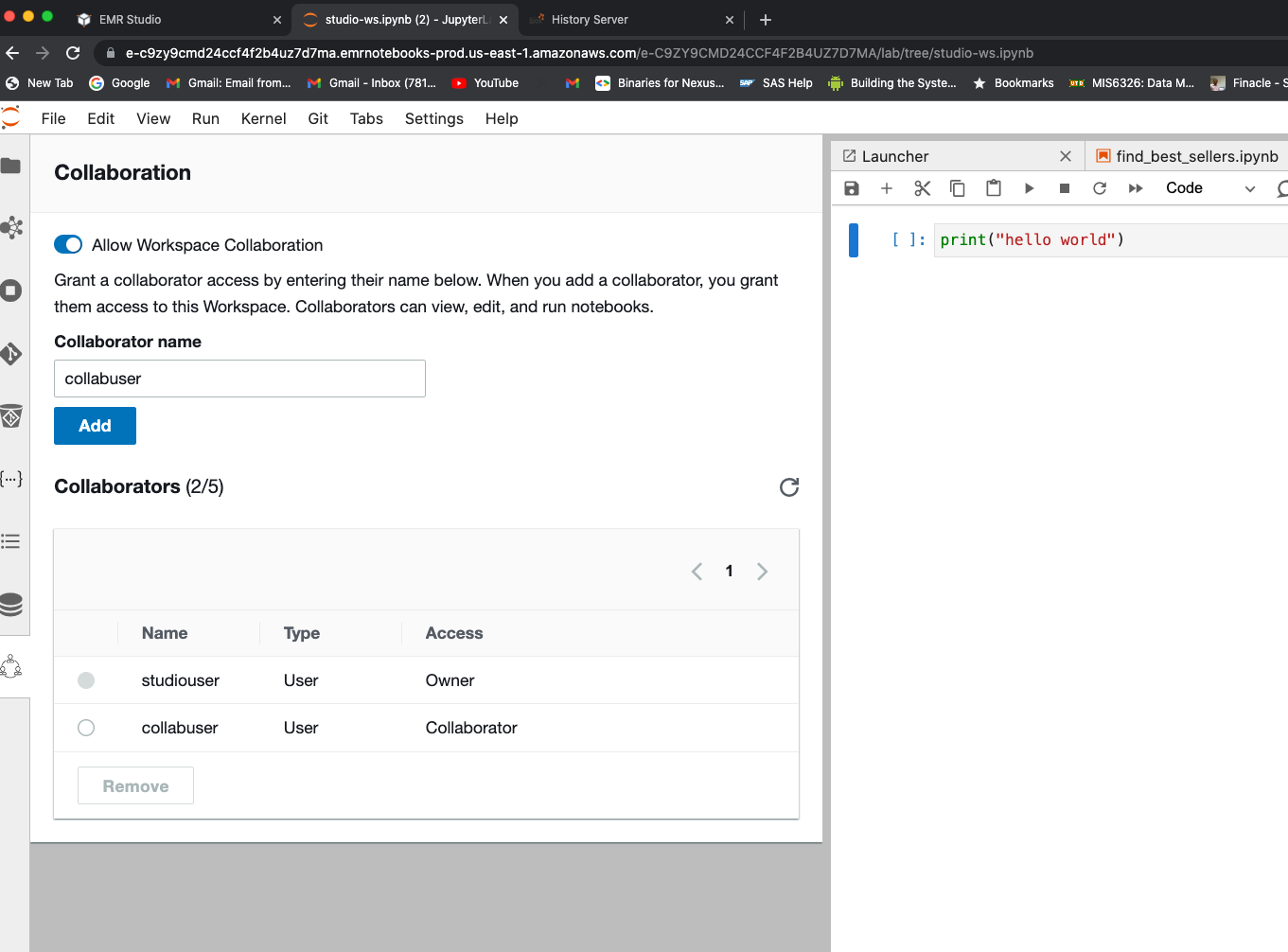The height and width of the screenshot is (952, 1288).
Task: Click the Owner access cell for studiouser
Action: (450, 680)
